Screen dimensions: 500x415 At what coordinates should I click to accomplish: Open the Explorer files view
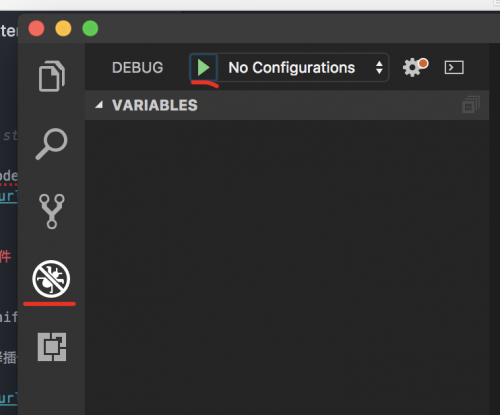tap(52, 76)
